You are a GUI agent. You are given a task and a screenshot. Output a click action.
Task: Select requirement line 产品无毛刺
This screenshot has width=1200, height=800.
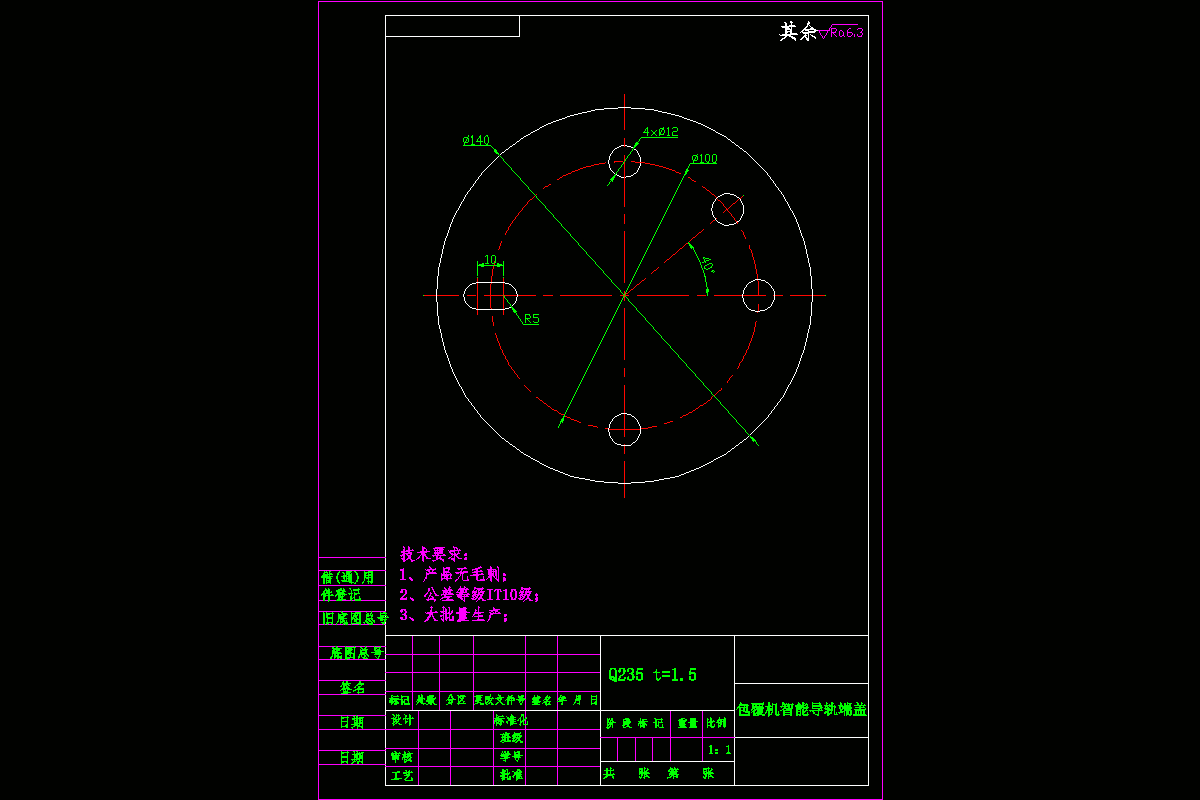[454, 575]
